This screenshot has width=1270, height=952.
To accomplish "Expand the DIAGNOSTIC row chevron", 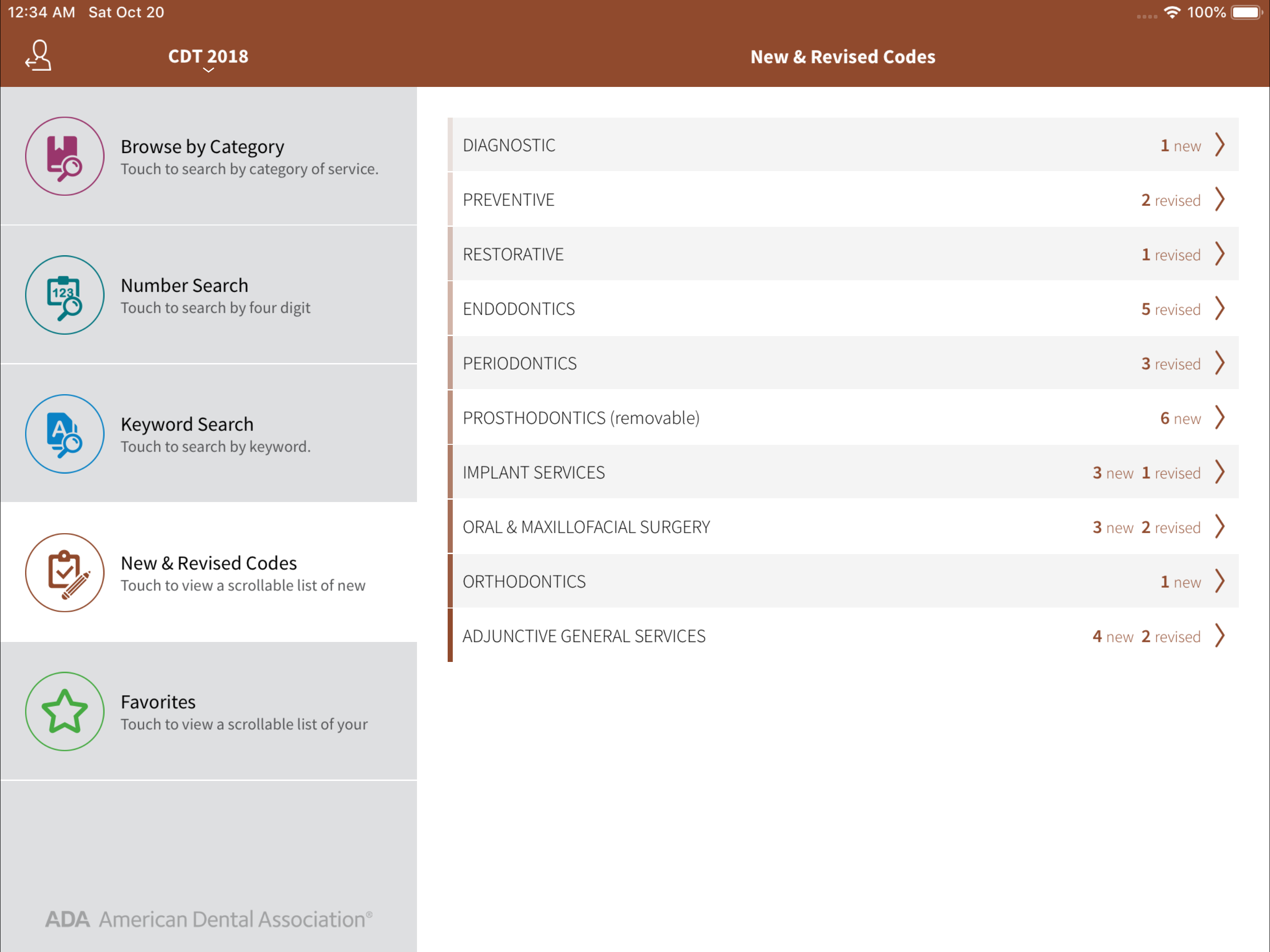I will [x=1220, y=145].
